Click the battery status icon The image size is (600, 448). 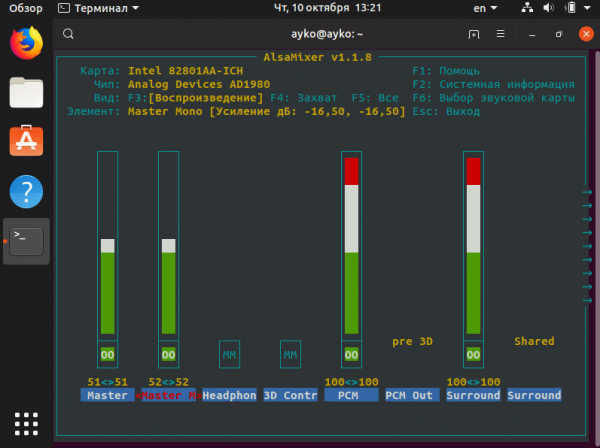(x=570, y=8)
